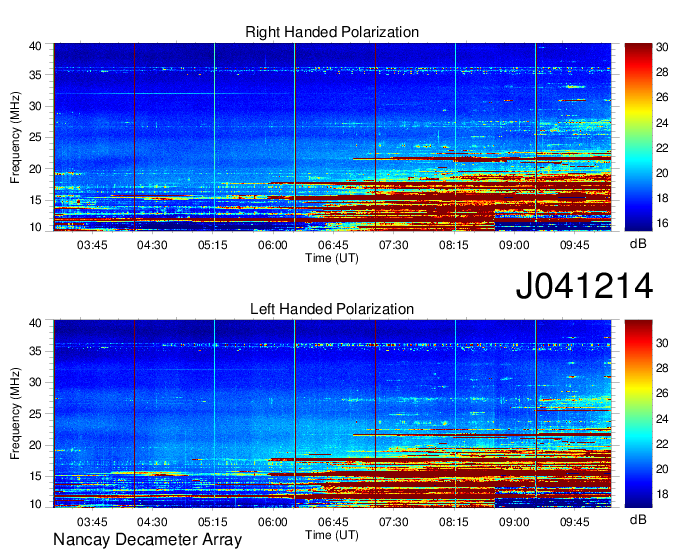Click the 24 dB value on upper colorbar
The image size is (680, 552).
coord(662,123)
